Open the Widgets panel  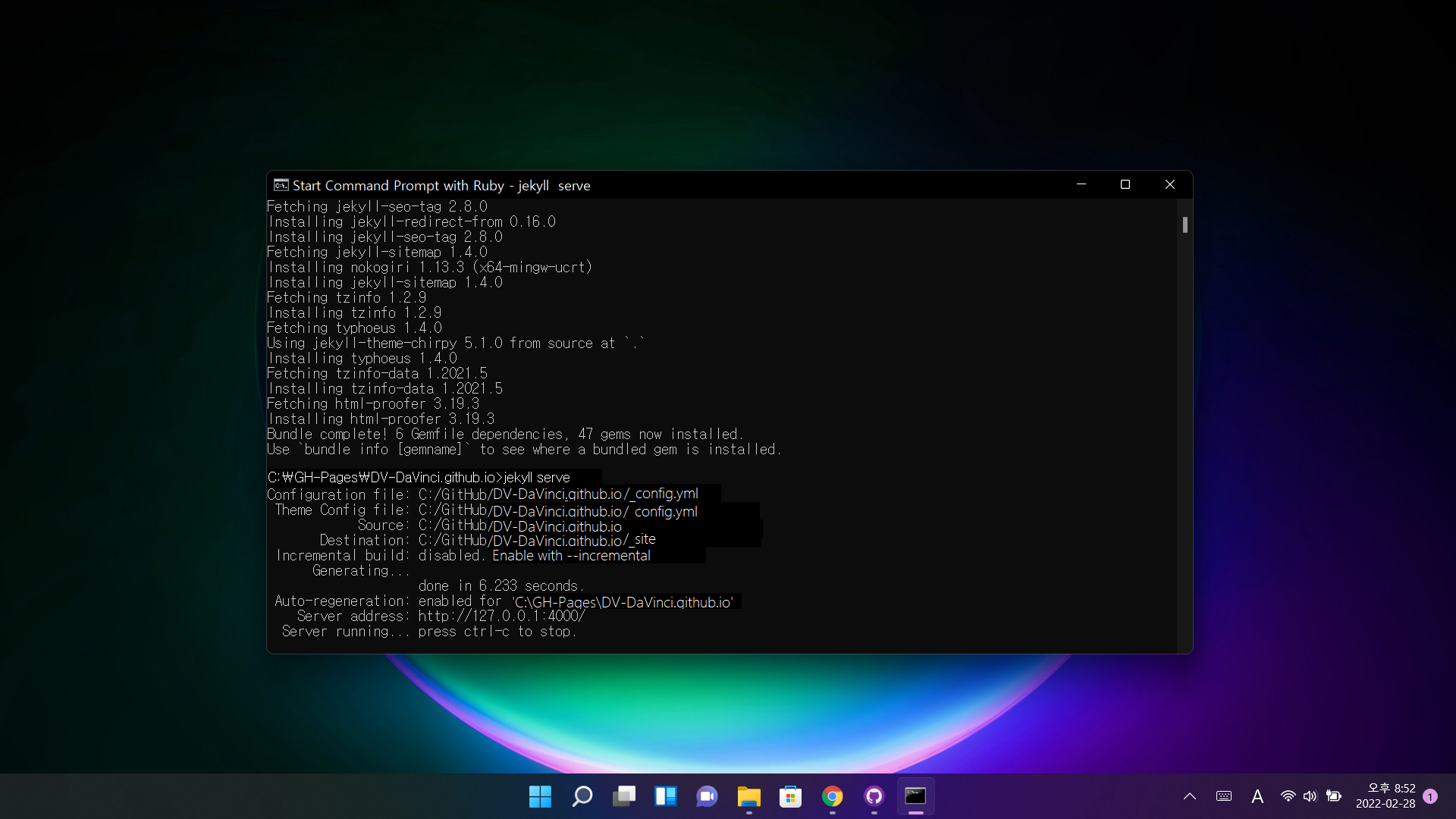click(665, 796)
